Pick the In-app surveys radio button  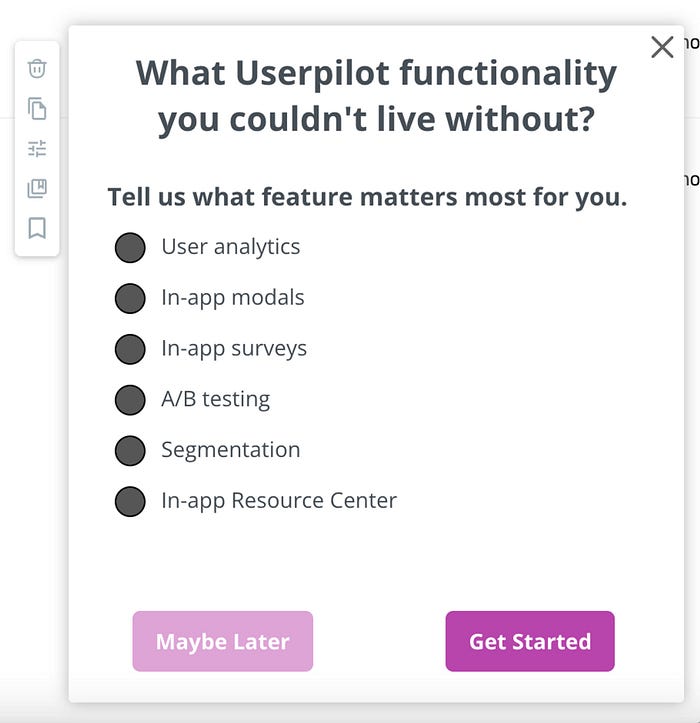(130, 349)
